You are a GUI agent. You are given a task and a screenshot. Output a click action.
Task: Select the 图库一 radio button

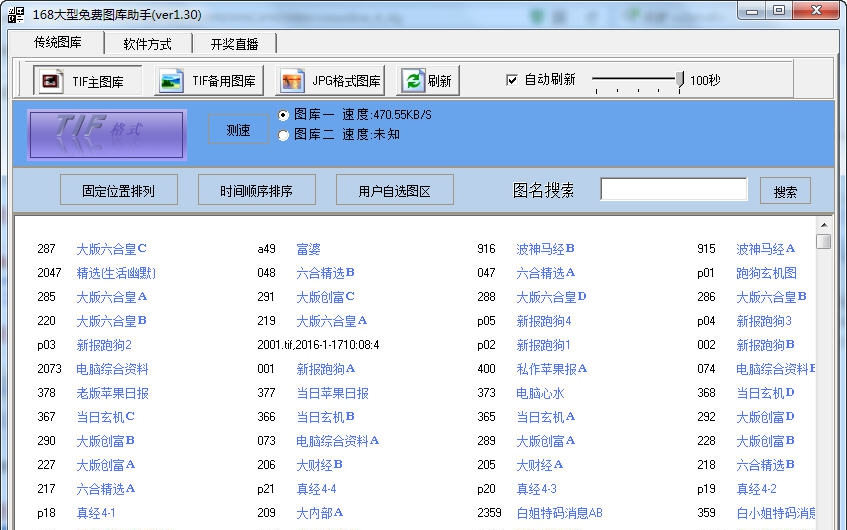283,115
